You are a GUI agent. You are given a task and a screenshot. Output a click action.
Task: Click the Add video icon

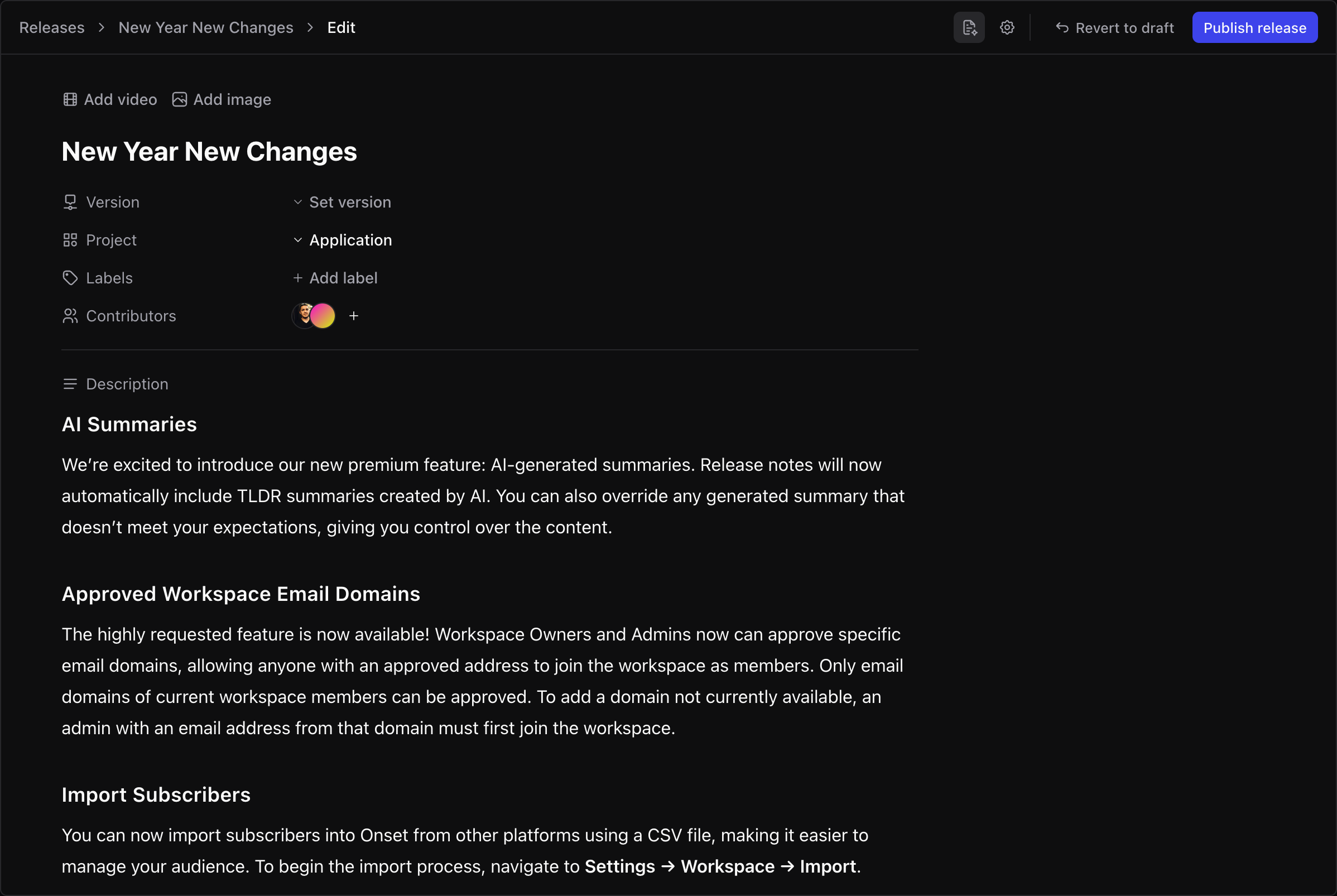[x=70, y=99]
